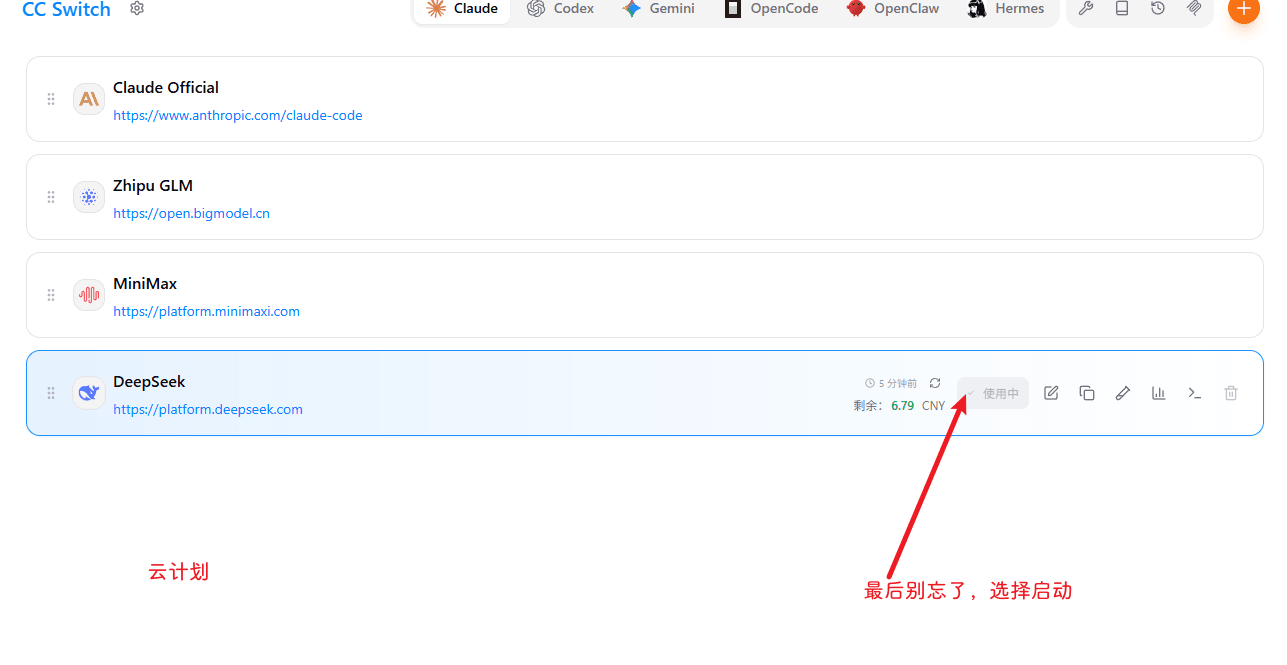Open the book icon in top toolbar
The image size is (1287, 665).
[x=1122, y=9]
